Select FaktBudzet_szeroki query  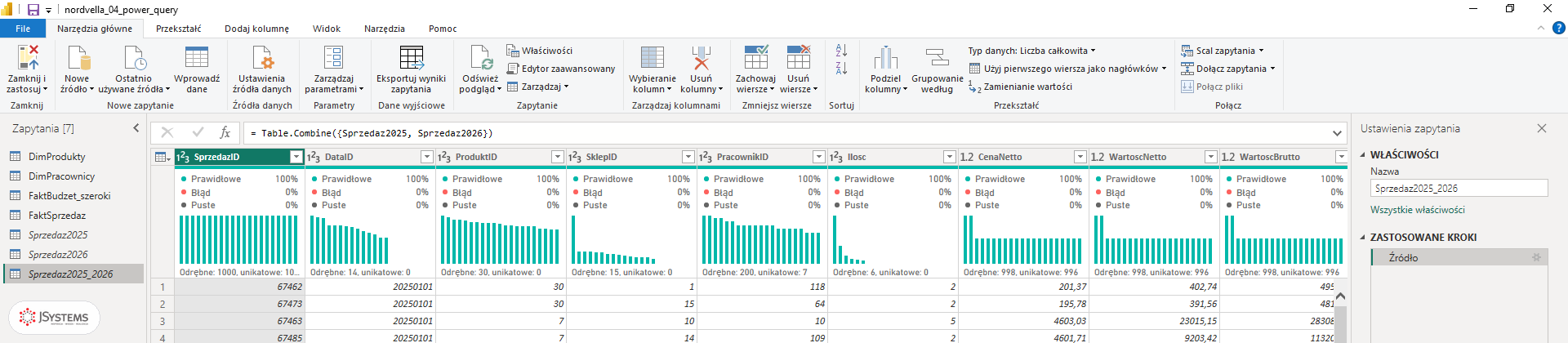pos(73,196)
